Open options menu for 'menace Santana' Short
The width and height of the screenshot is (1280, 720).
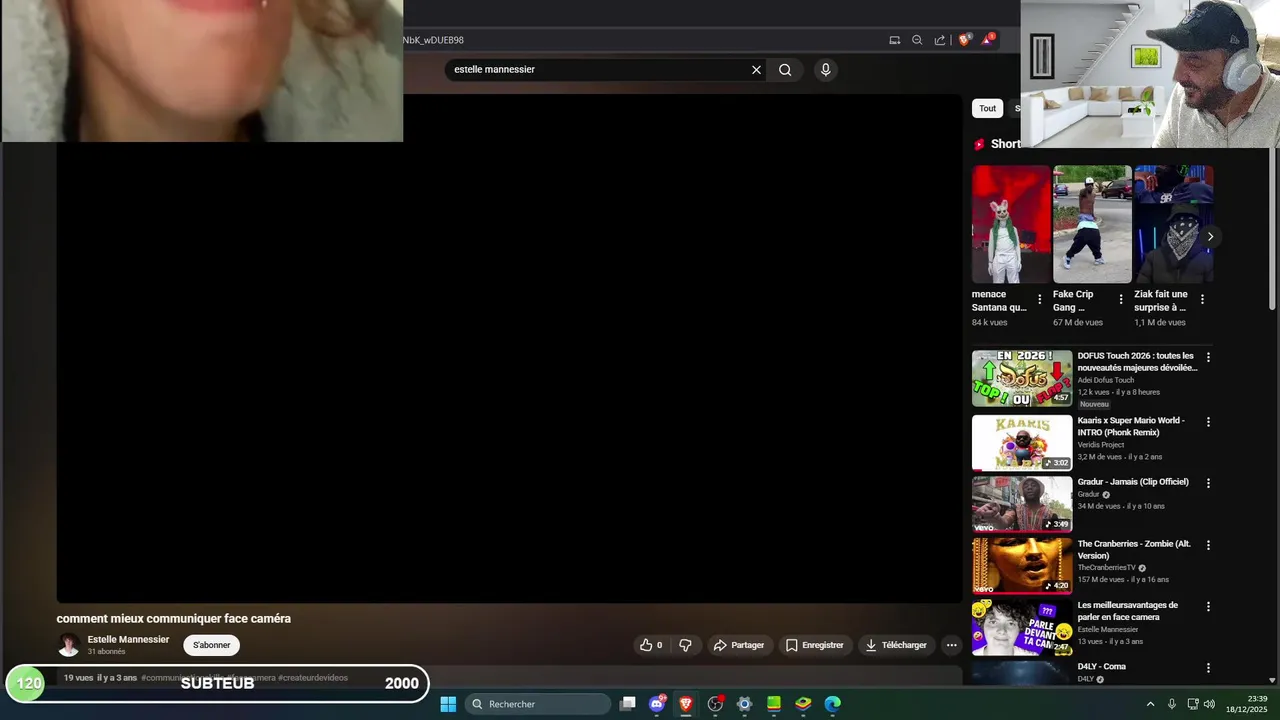click(x=1040, y=299)
